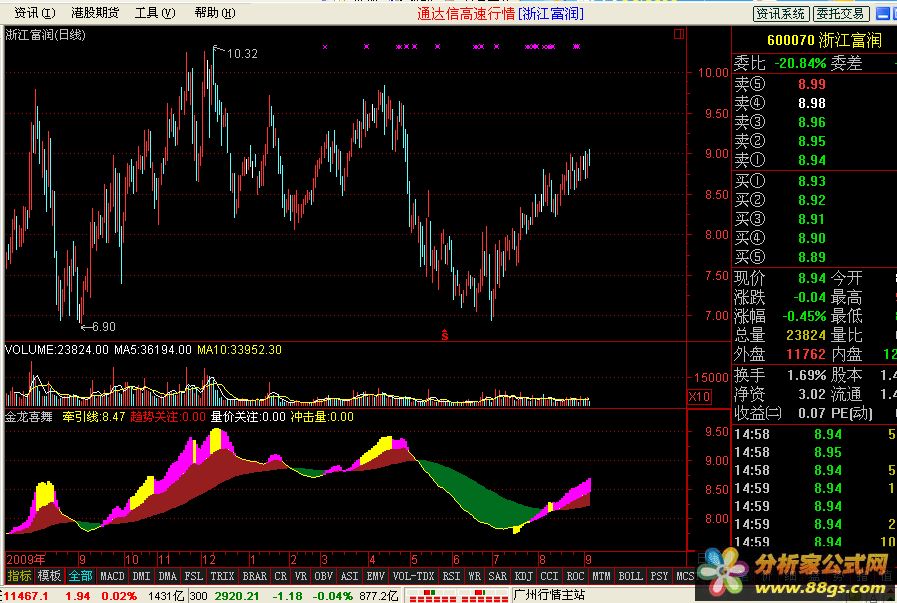Select the 全部 tab

[80, 576]
